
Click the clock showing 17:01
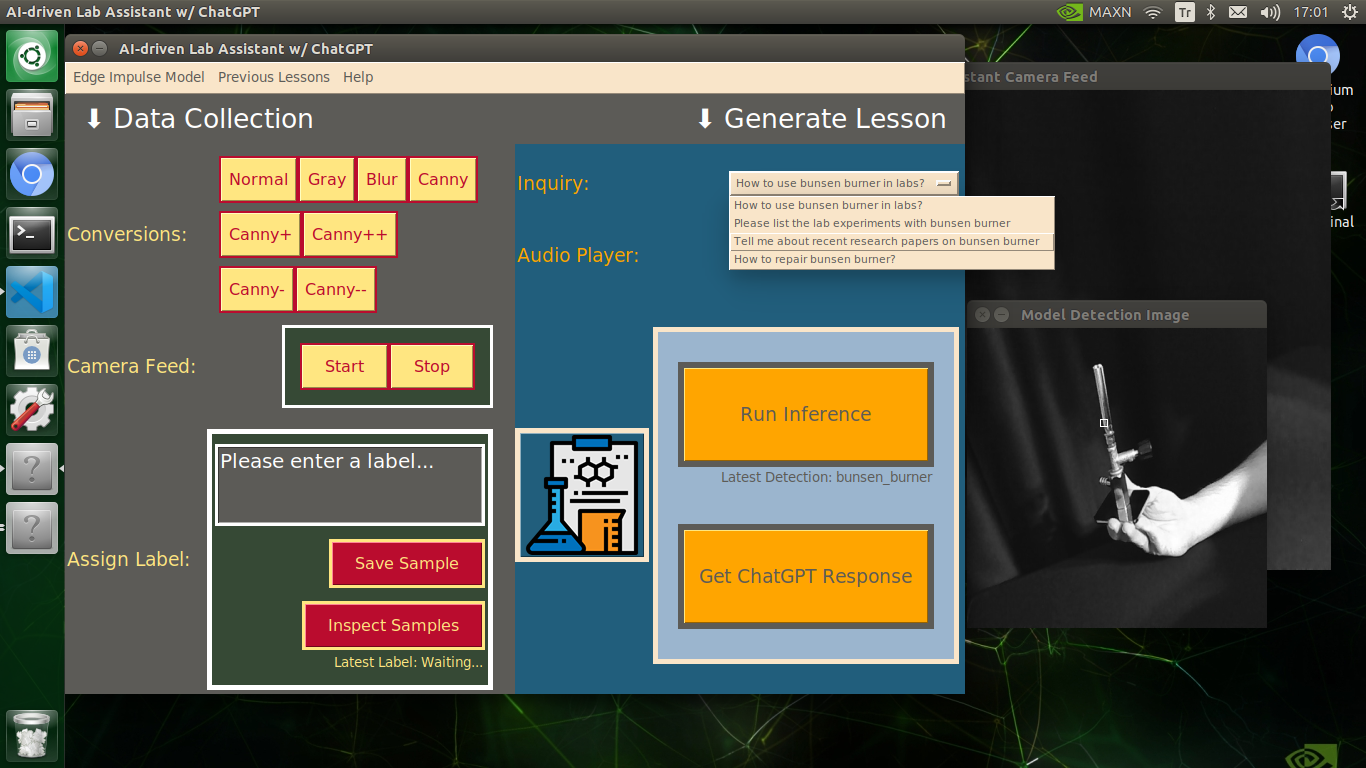[x=1311, y=12]
